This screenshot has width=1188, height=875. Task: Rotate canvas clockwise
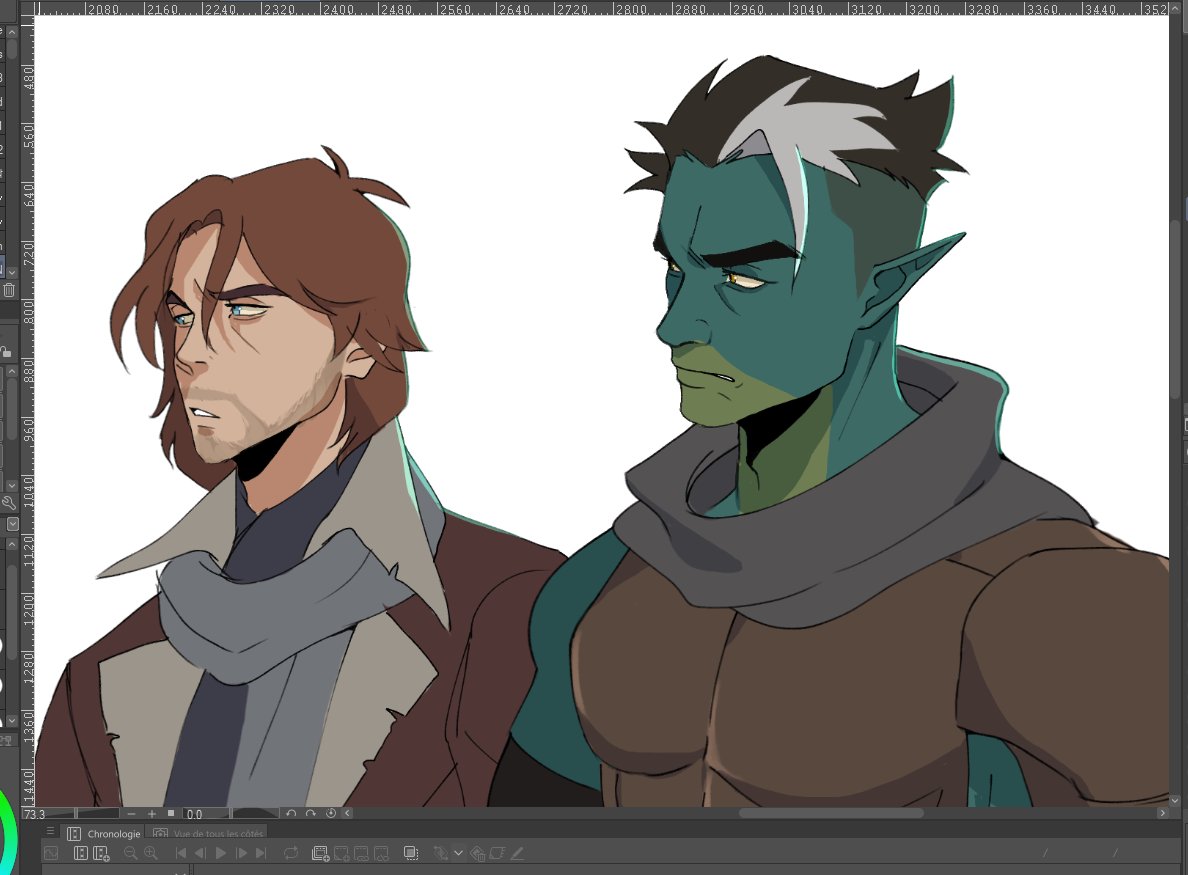[x=311, y=813]
